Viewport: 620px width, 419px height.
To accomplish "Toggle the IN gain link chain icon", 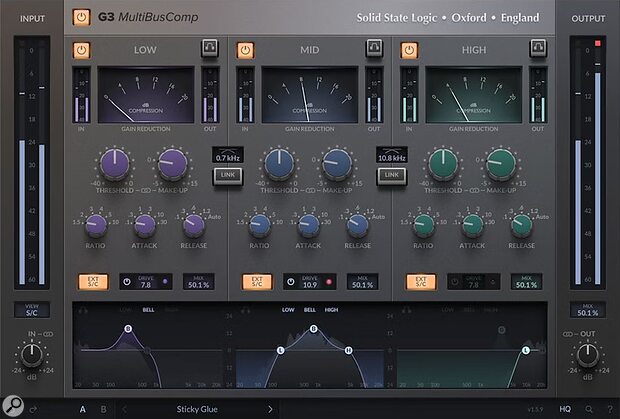I will (48, 334).
